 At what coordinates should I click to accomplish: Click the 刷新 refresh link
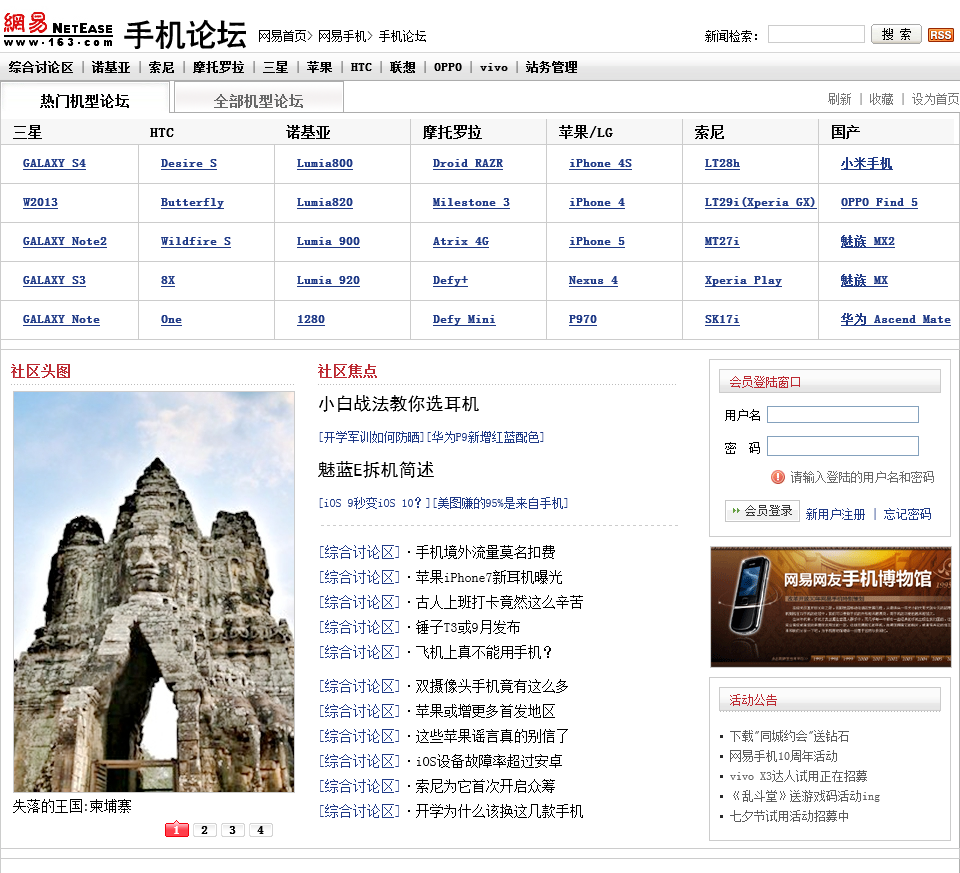(x=839, y=99)
